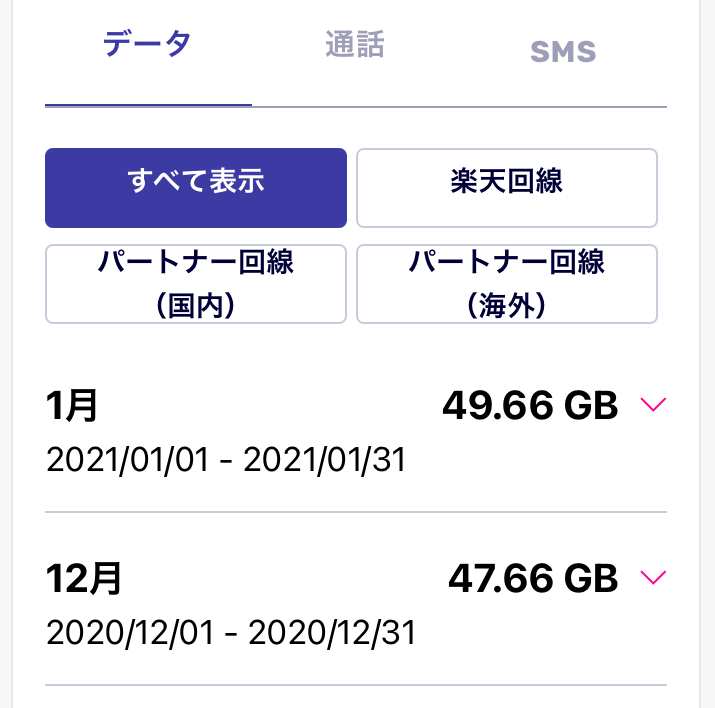This screenshot has height=708, width=715.
Task: Open the 12月 row heading
Action: (x=84, y=578)
